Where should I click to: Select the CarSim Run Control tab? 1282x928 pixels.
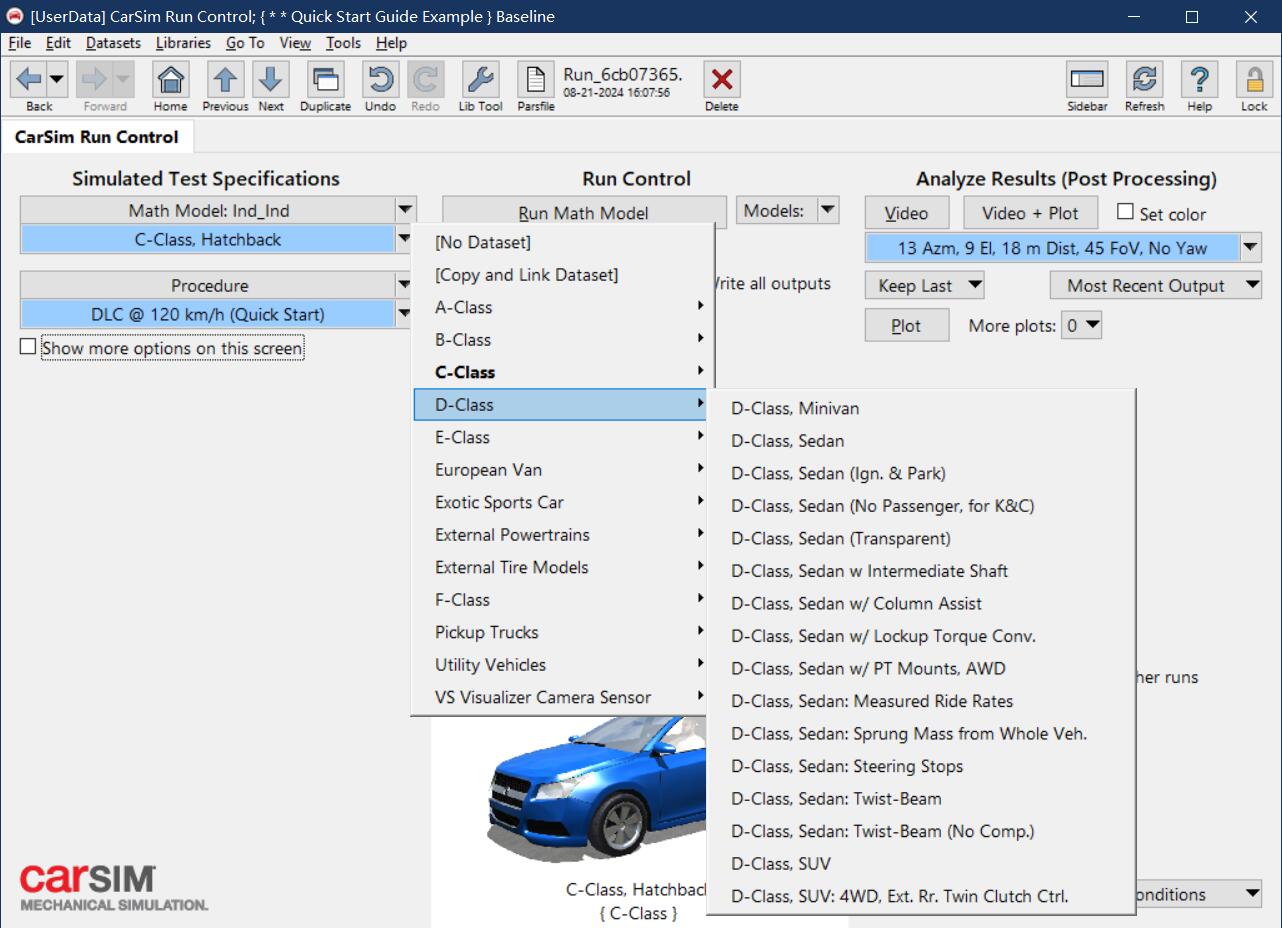(97, 137)
